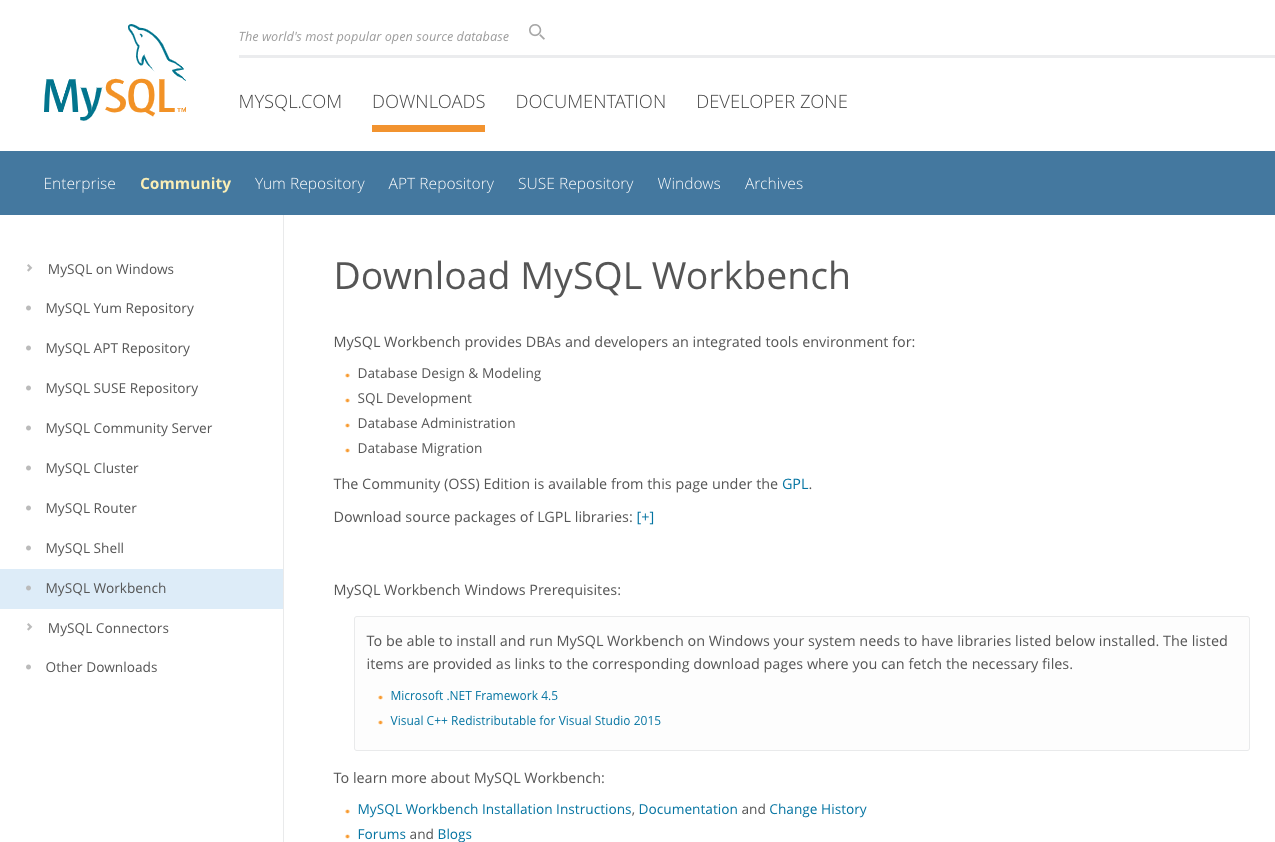The image size is (1275, 842).
Task: Open MySQL Shell sidebar link
Action: click(85, 548)
